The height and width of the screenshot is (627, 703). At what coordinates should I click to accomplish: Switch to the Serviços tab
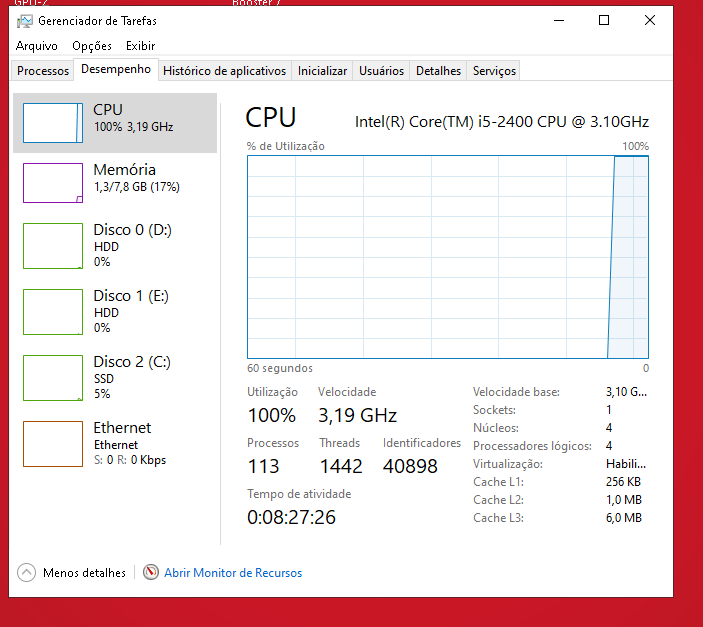[x=494, y=71]
